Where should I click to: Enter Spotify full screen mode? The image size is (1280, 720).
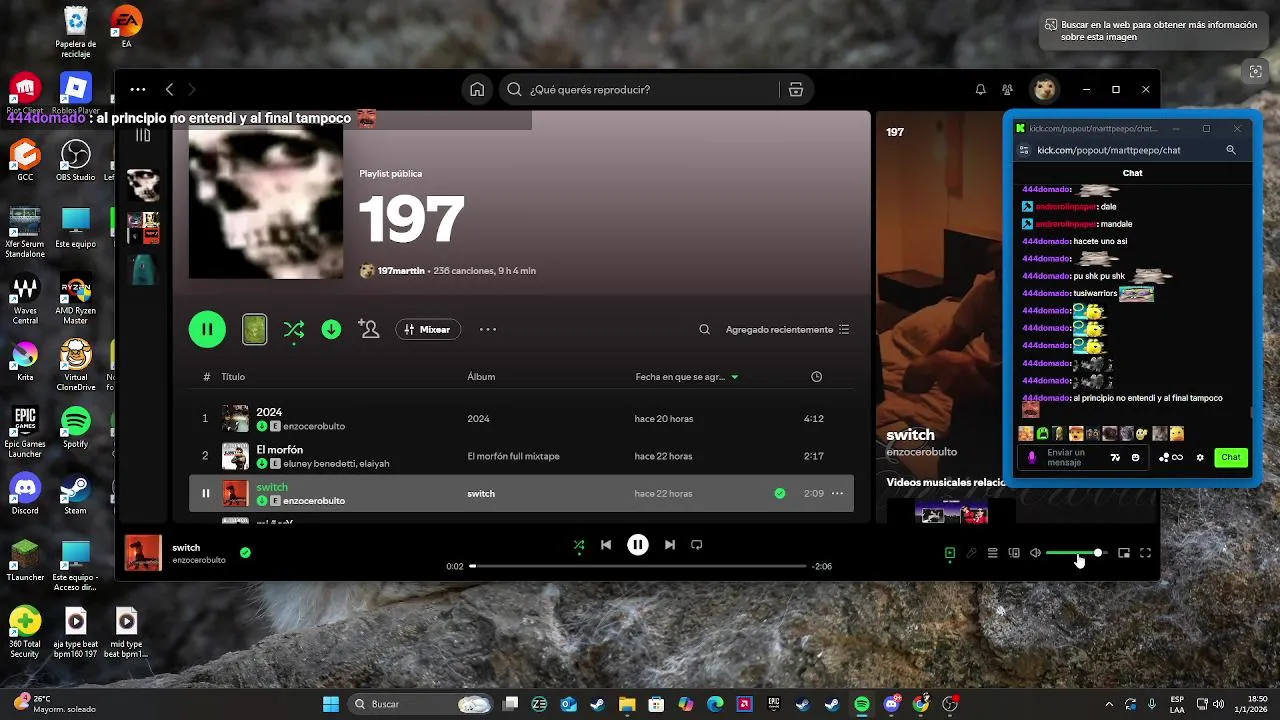[x=1146, y=553]
